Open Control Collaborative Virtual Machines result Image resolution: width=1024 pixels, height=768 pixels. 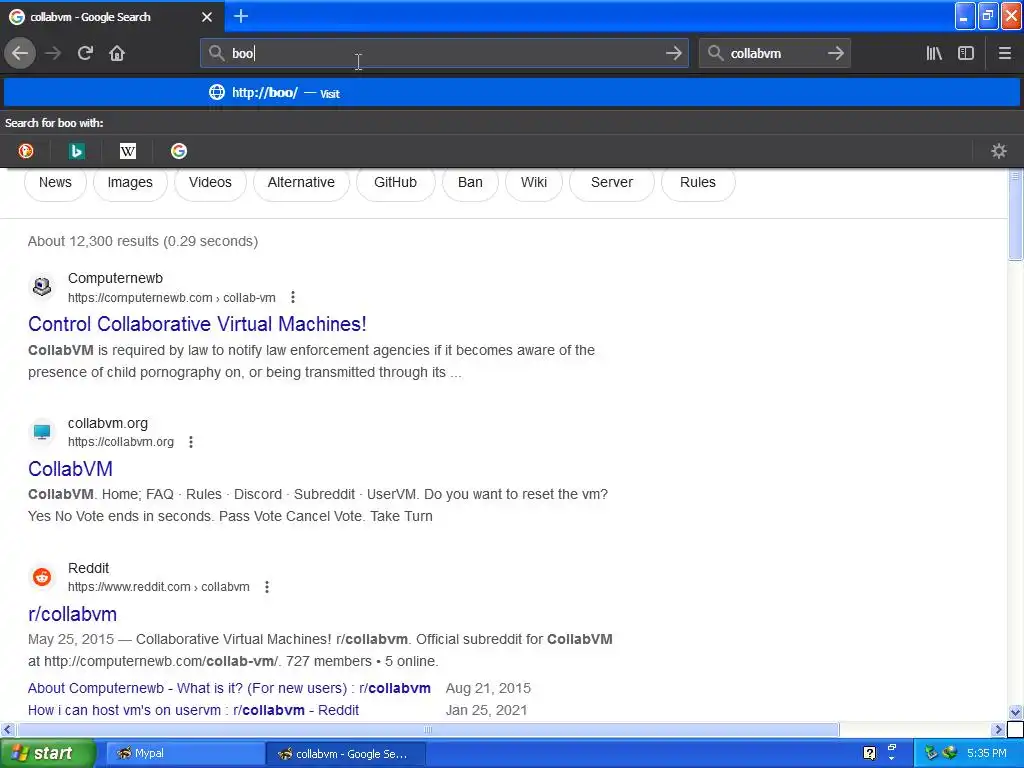point(197,324)
